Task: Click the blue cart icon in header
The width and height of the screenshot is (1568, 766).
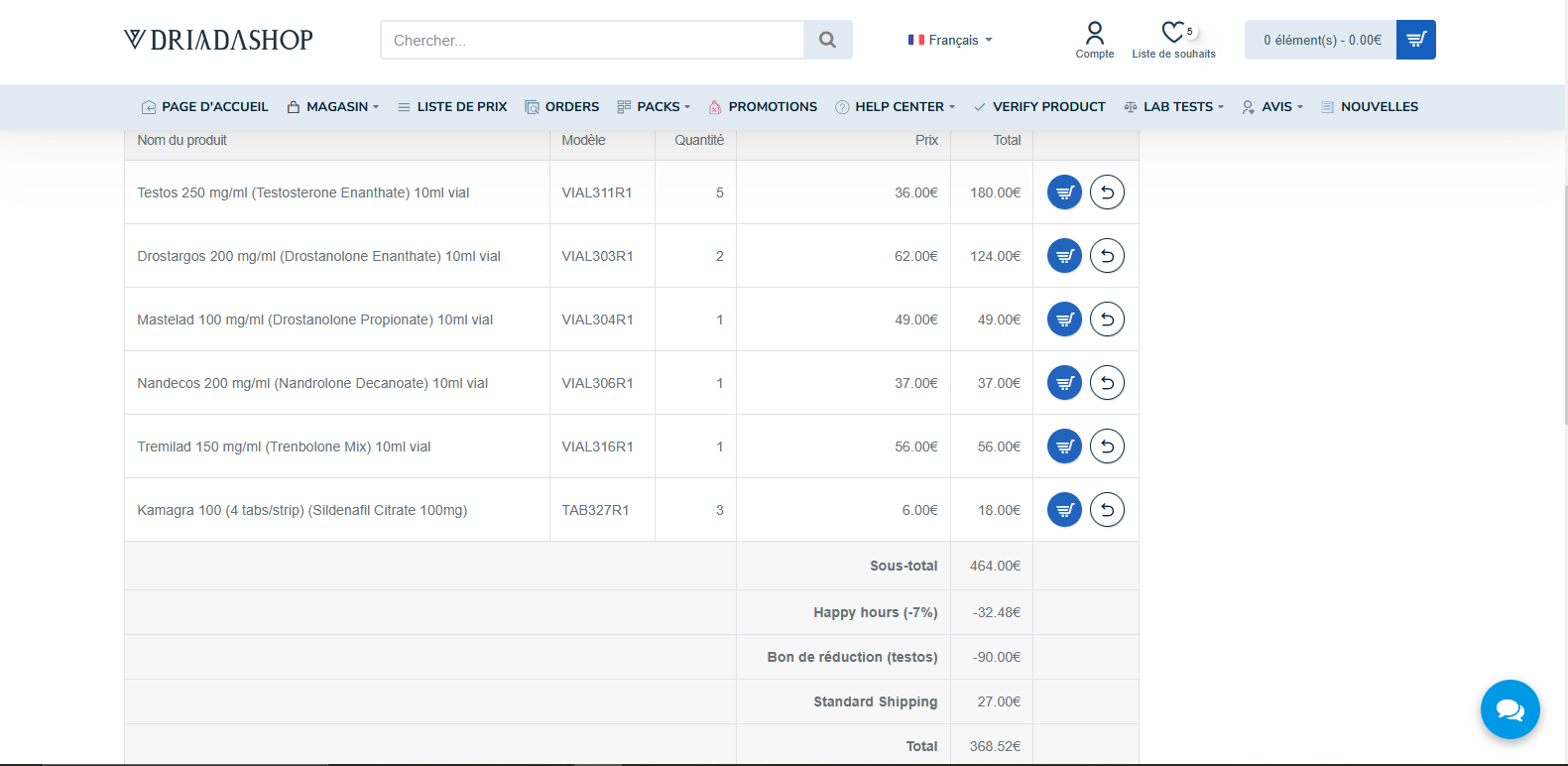Action: pos(1415,40)
